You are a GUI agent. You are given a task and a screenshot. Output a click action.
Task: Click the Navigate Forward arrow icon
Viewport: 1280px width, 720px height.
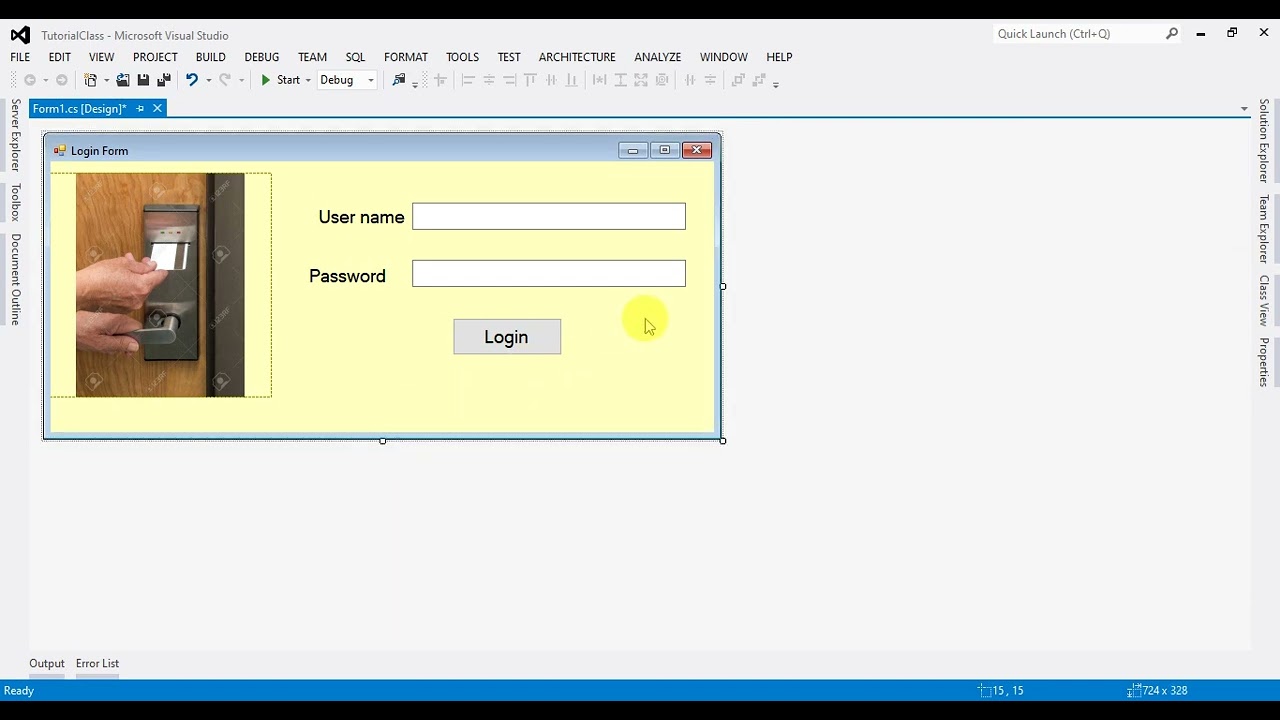tap(61, 80)
